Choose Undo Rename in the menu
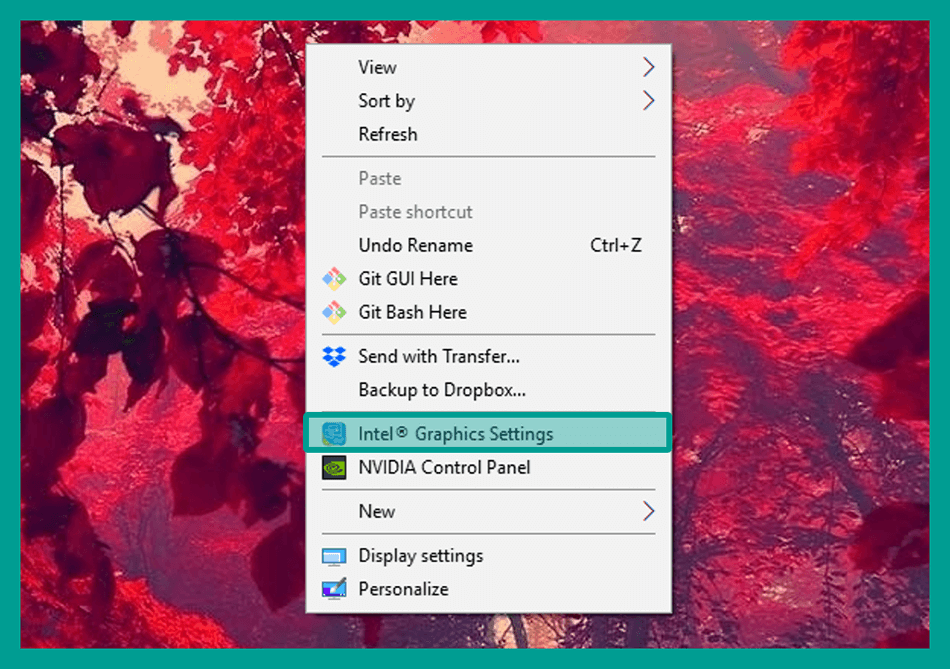950x669 pixels. (488, 245)
